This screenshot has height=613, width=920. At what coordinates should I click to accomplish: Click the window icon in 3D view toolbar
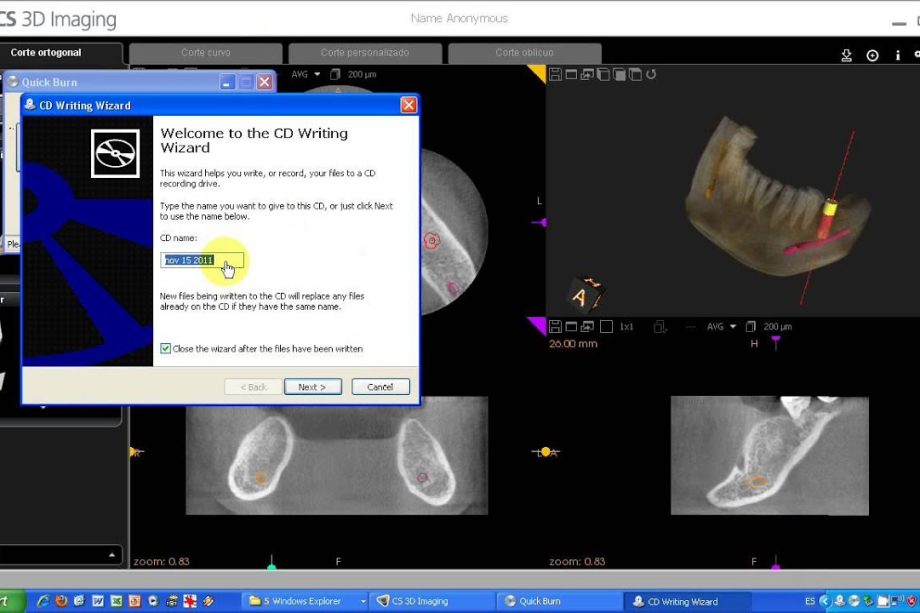[x=571, y=74]
